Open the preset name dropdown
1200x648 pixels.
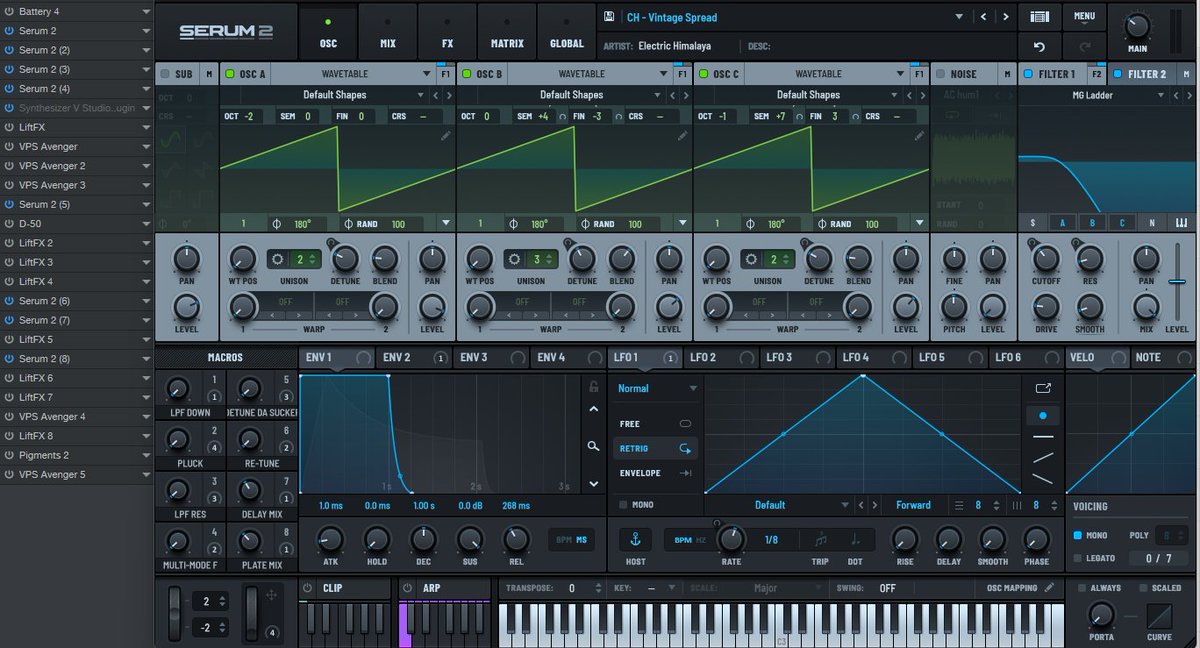click(960, 17)
